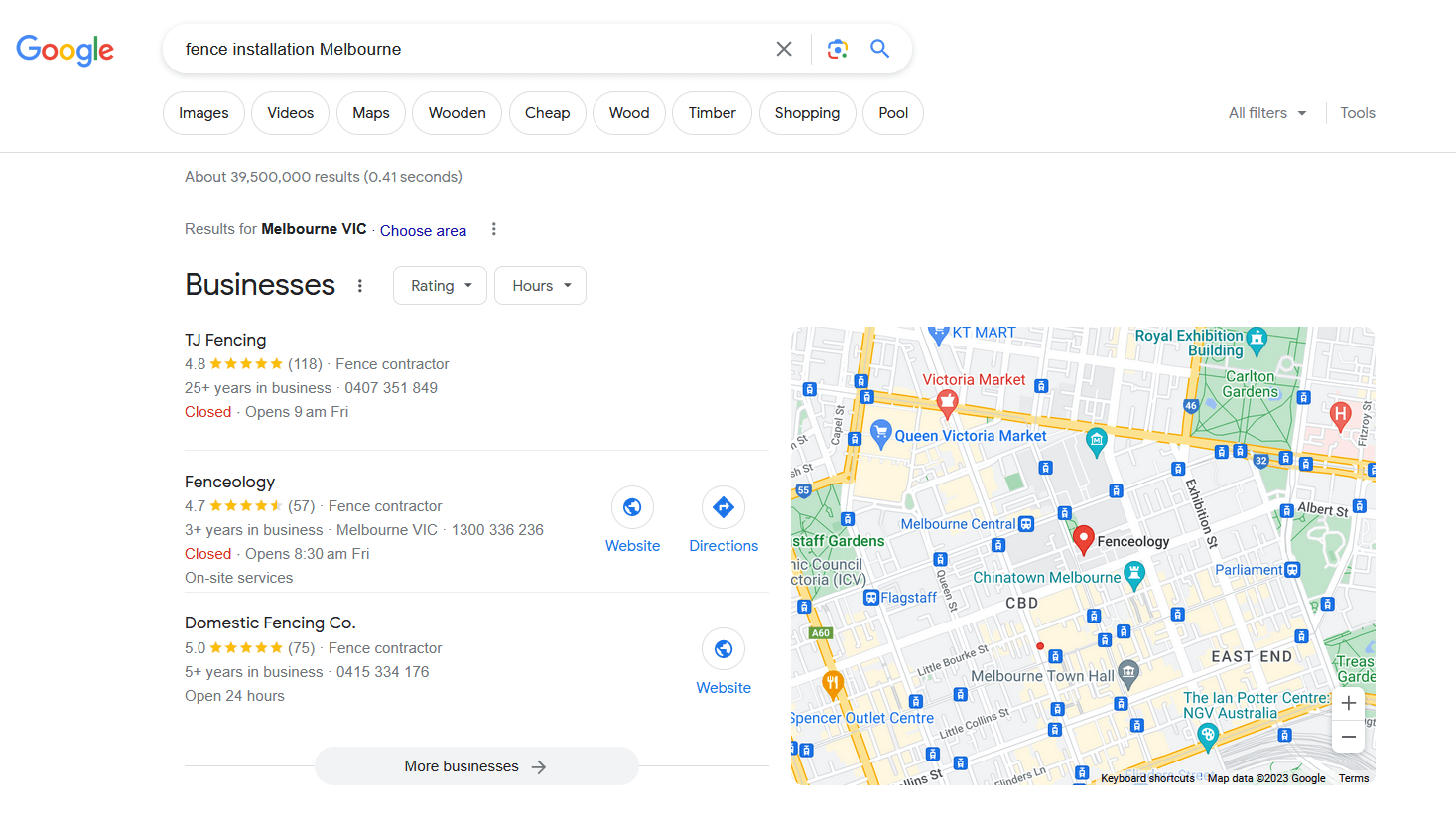This screenshot has width=1456, height=830.
Task: Click Ian Potter Centre NGV marker
Action: click(x=1207, y=736)
